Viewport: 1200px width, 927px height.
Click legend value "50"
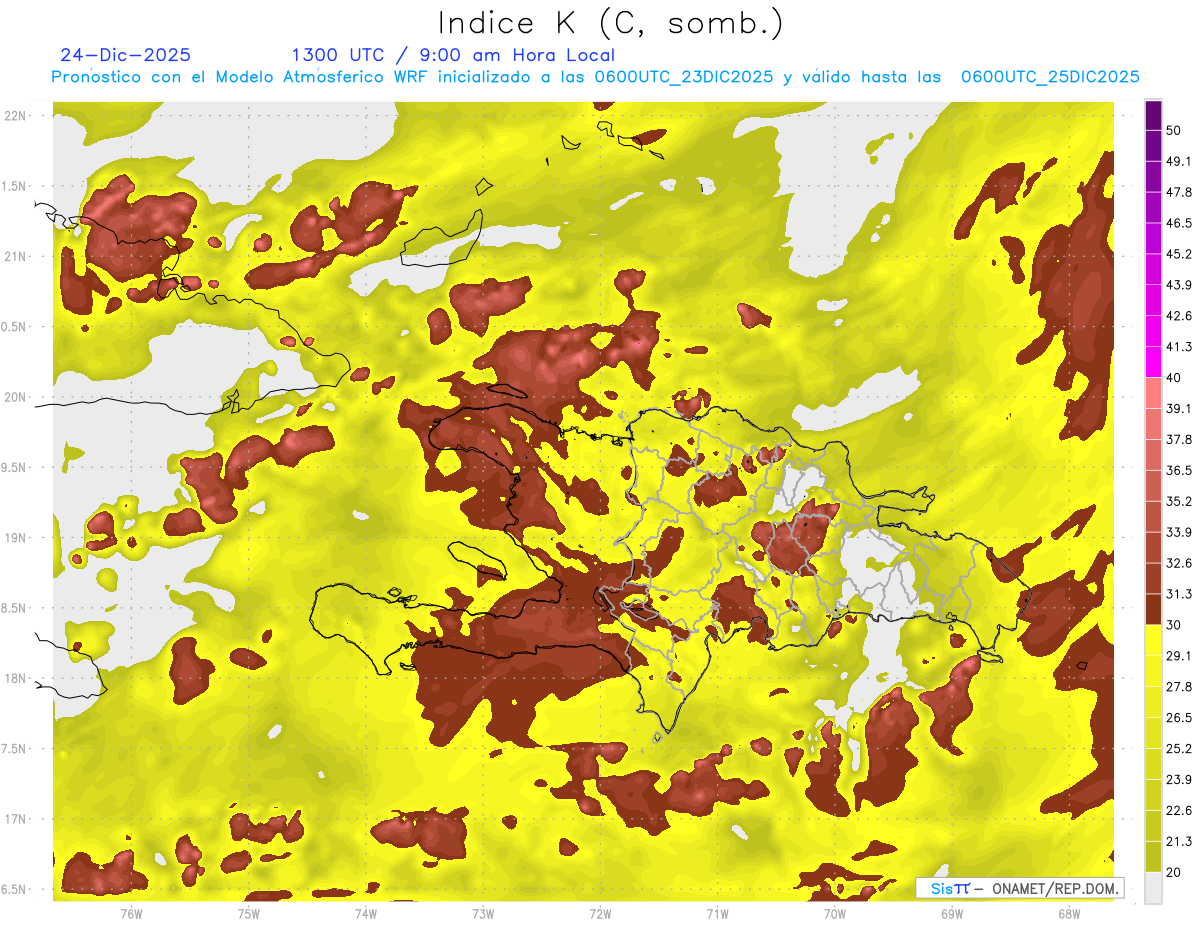pos(1175,131)
